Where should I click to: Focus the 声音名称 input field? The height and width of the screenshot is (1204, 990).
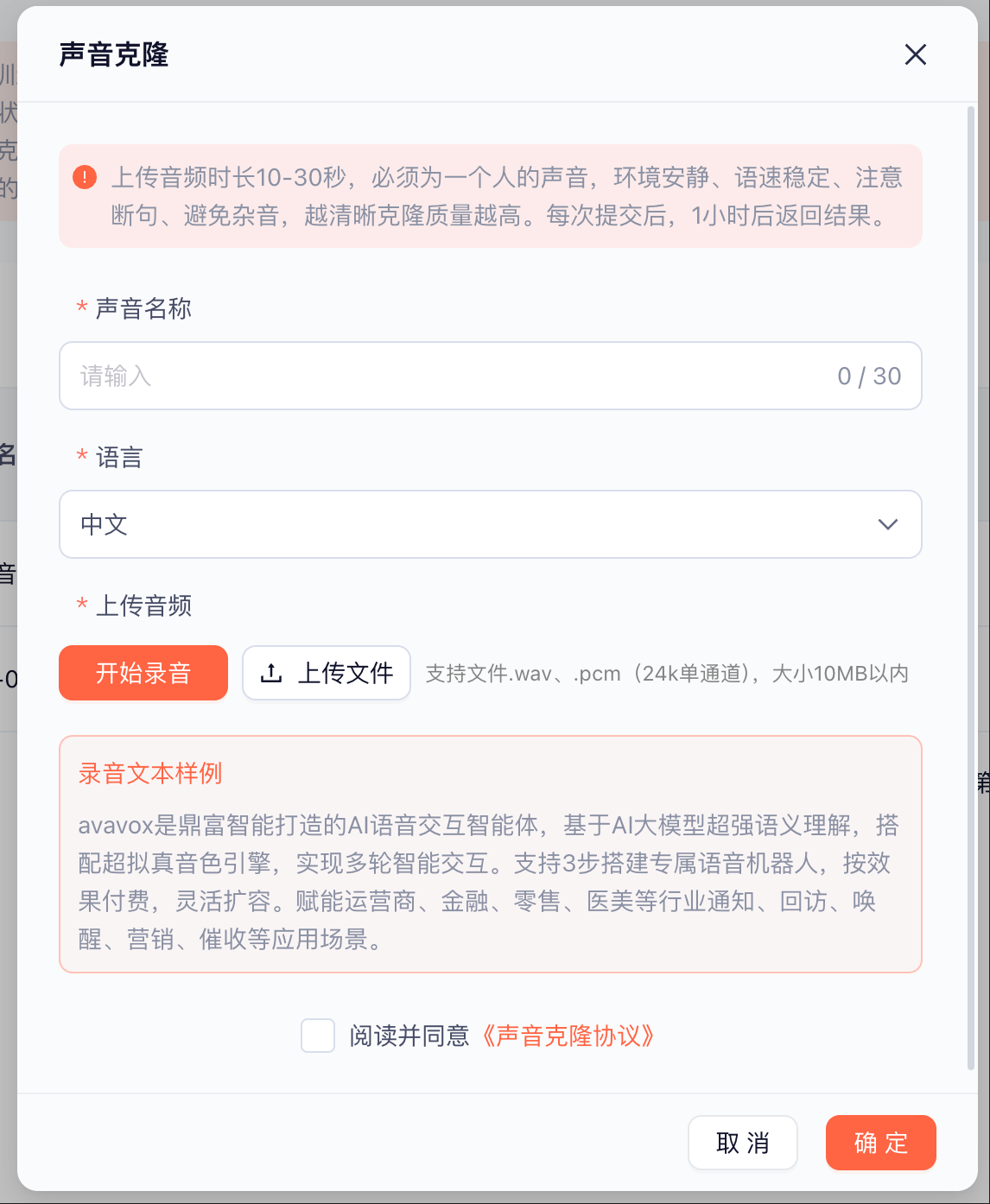tap(491, 376)
